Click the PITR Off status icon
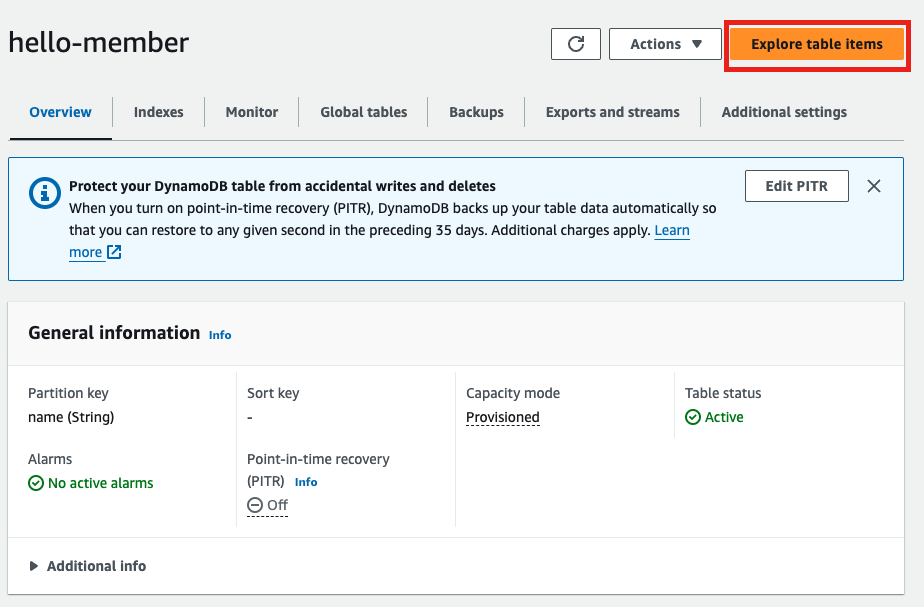 pos(255,505)
